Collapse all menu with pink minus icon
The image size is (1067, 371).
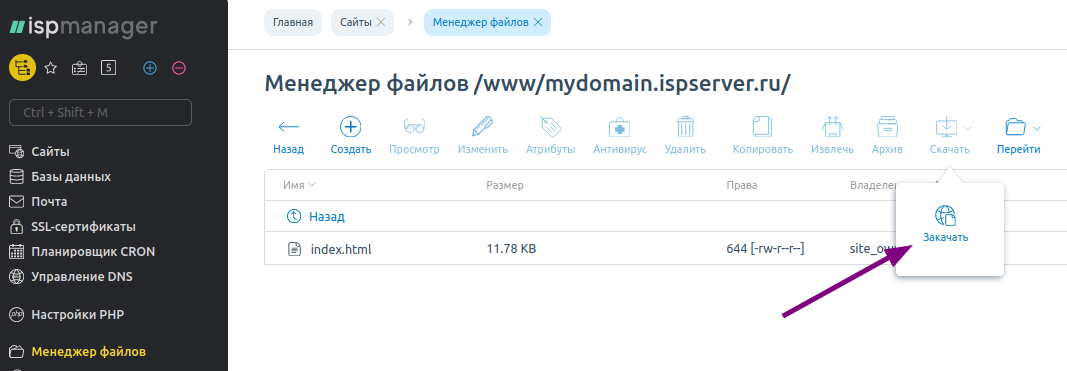(179, 68)
